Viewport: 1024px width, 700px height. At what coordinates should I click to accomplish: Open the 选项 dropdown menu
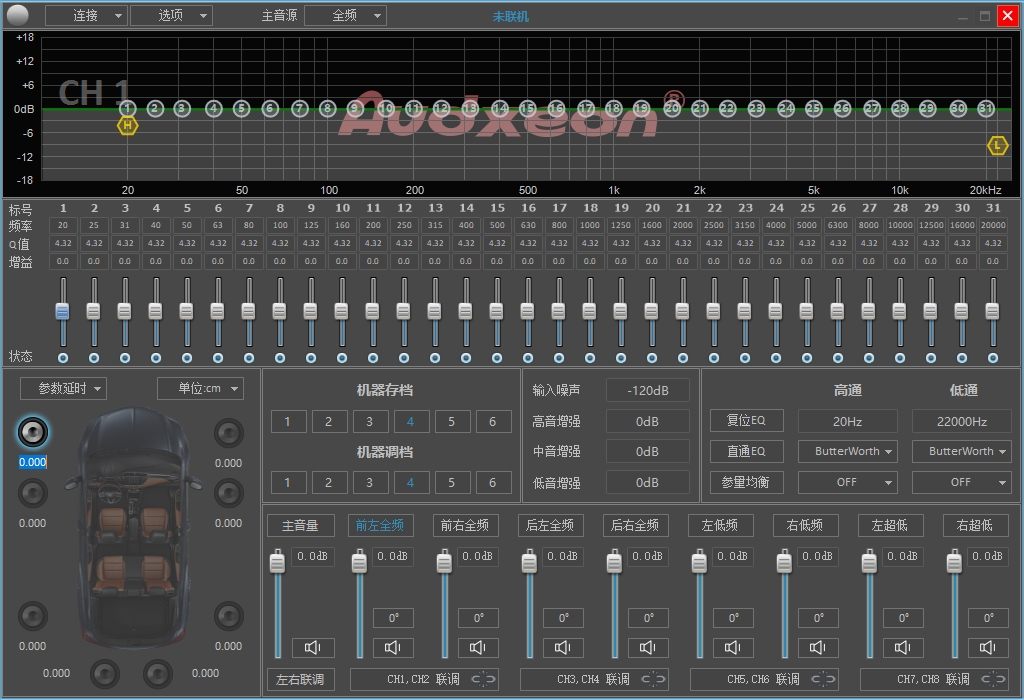pyautogui.click(x=171, y=15)
